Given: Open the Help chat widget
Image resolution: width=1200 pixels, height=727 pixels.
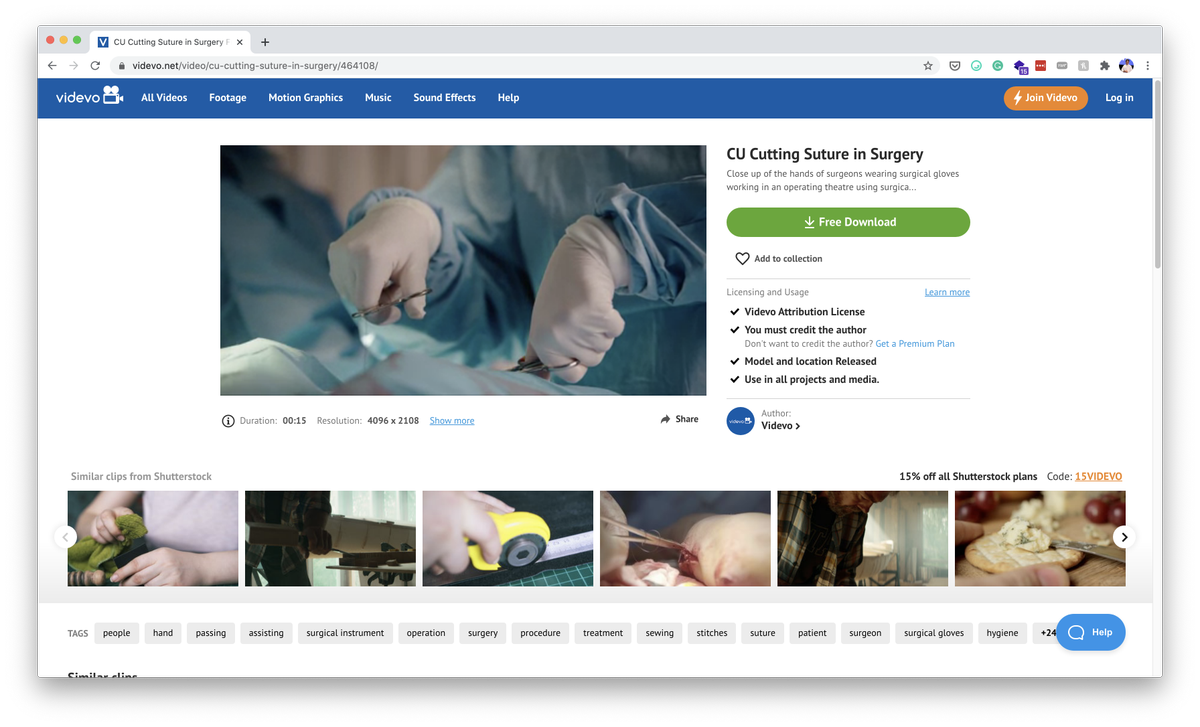Looking at the screenshot, I should click(x=1090, y=632).
